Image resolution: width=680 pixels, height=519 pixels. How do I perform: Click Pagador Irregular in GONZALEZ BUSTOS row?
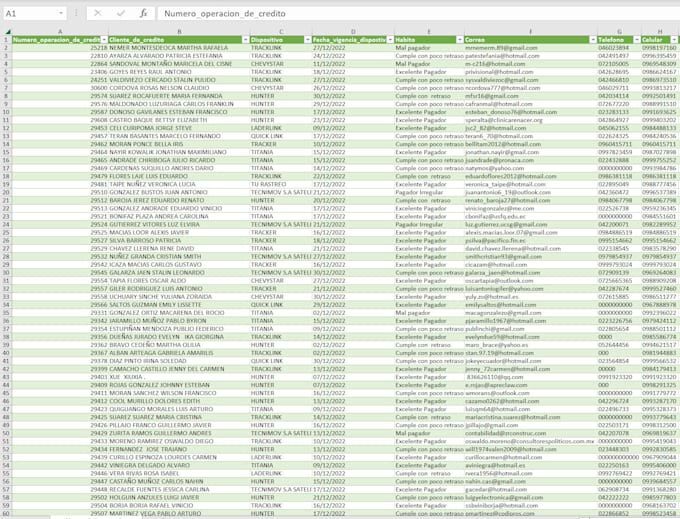(x=429, y=192)
